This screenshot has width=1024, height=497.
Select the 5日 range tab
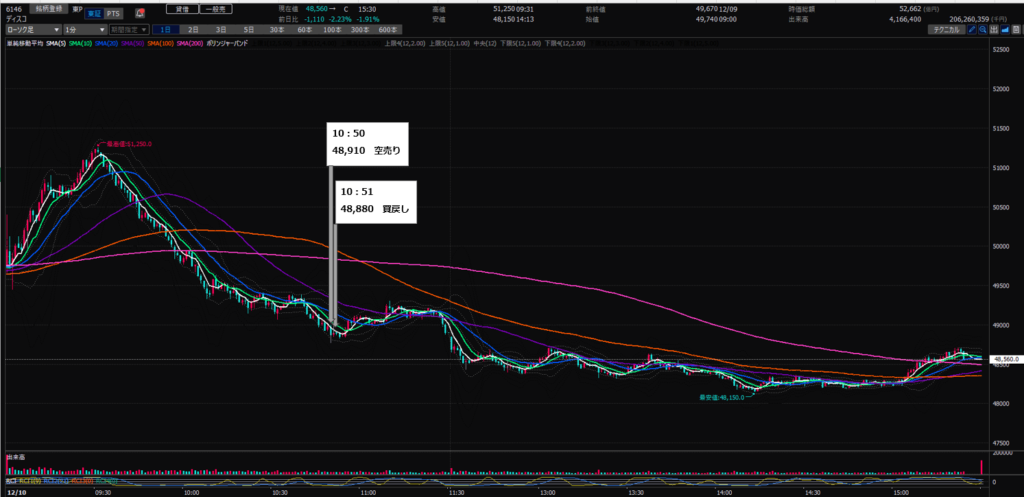coord(249,30)
